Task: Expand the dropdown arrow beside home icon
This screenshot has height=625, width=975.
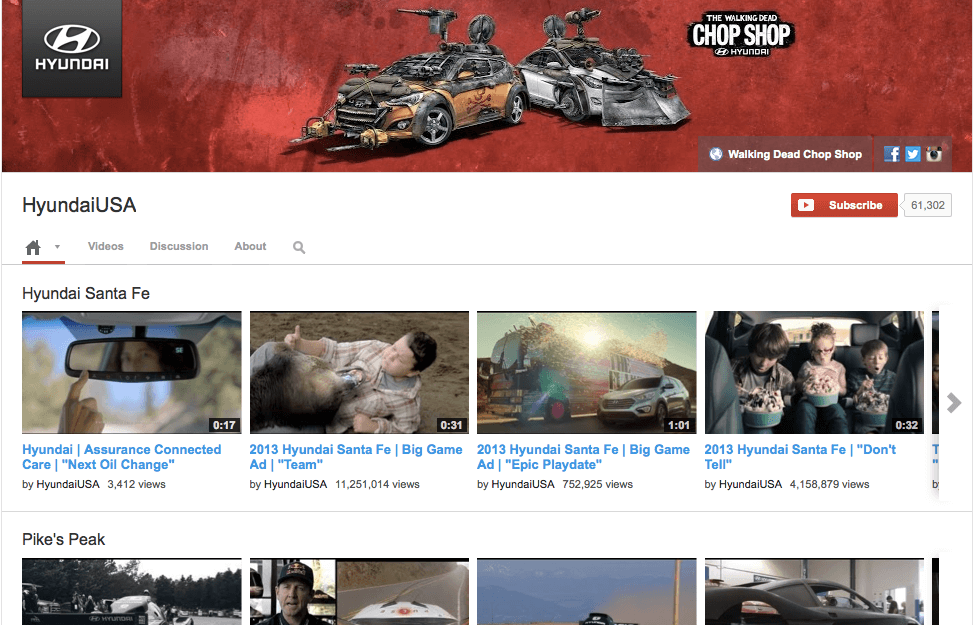Action: (x=57, y=247)
